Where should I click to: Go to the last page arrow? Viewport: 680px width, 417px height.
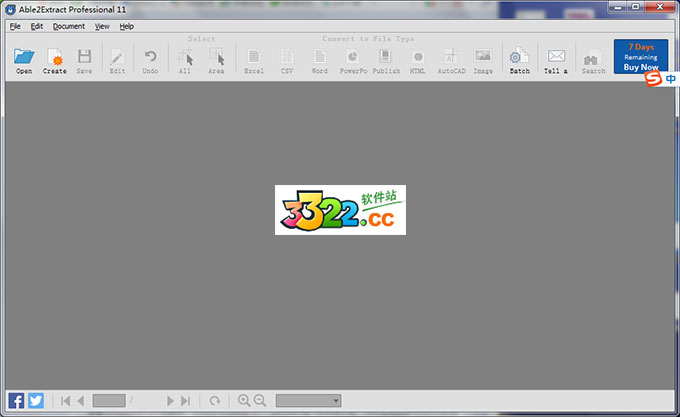click(185, 400)
